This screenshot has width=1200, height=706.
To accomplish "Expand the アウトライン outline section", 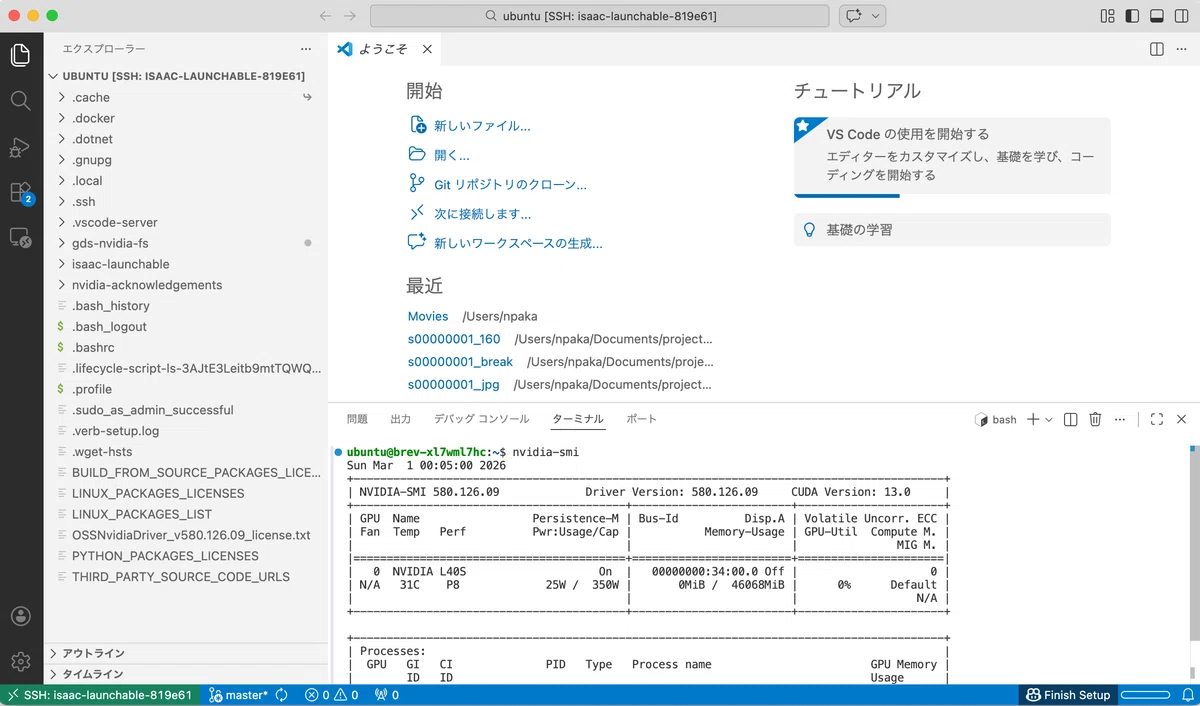I will (x=186, y=653).
